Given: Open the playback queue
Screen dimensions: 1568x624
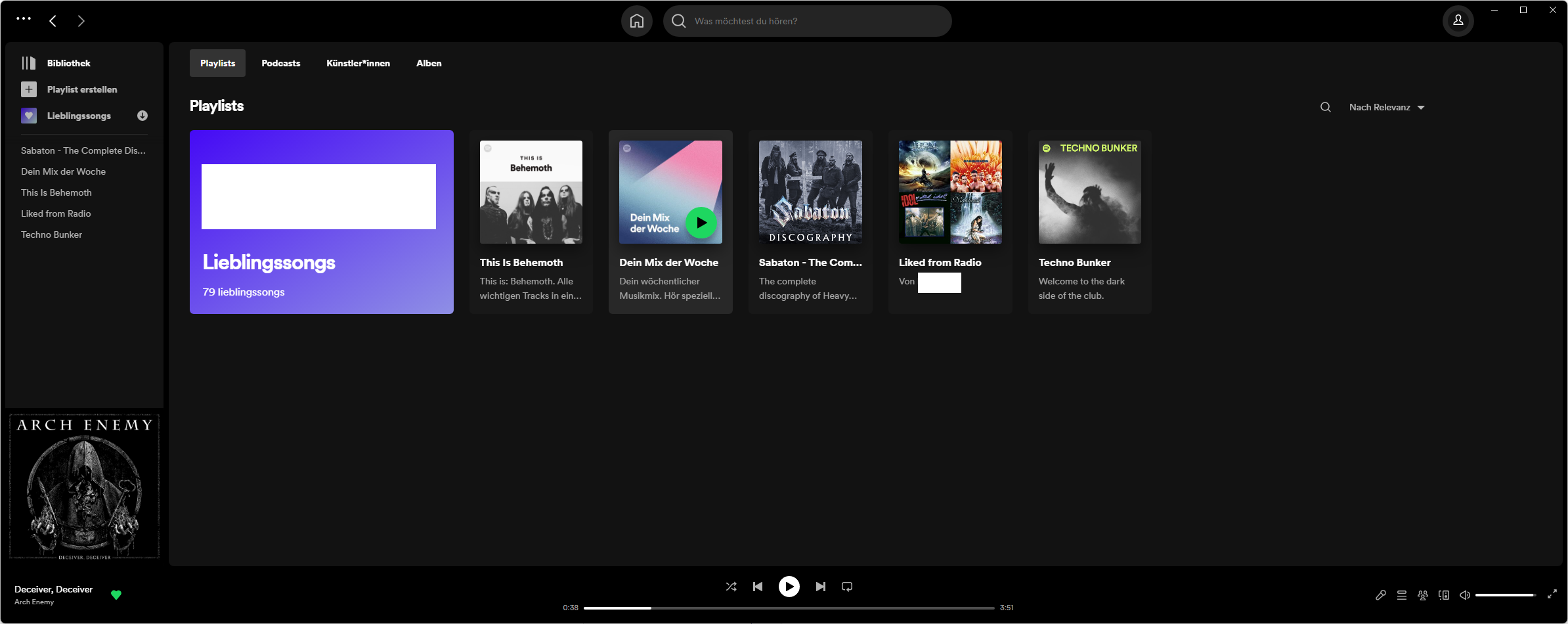Looking at the screenshot, I should coord(1402,595).
